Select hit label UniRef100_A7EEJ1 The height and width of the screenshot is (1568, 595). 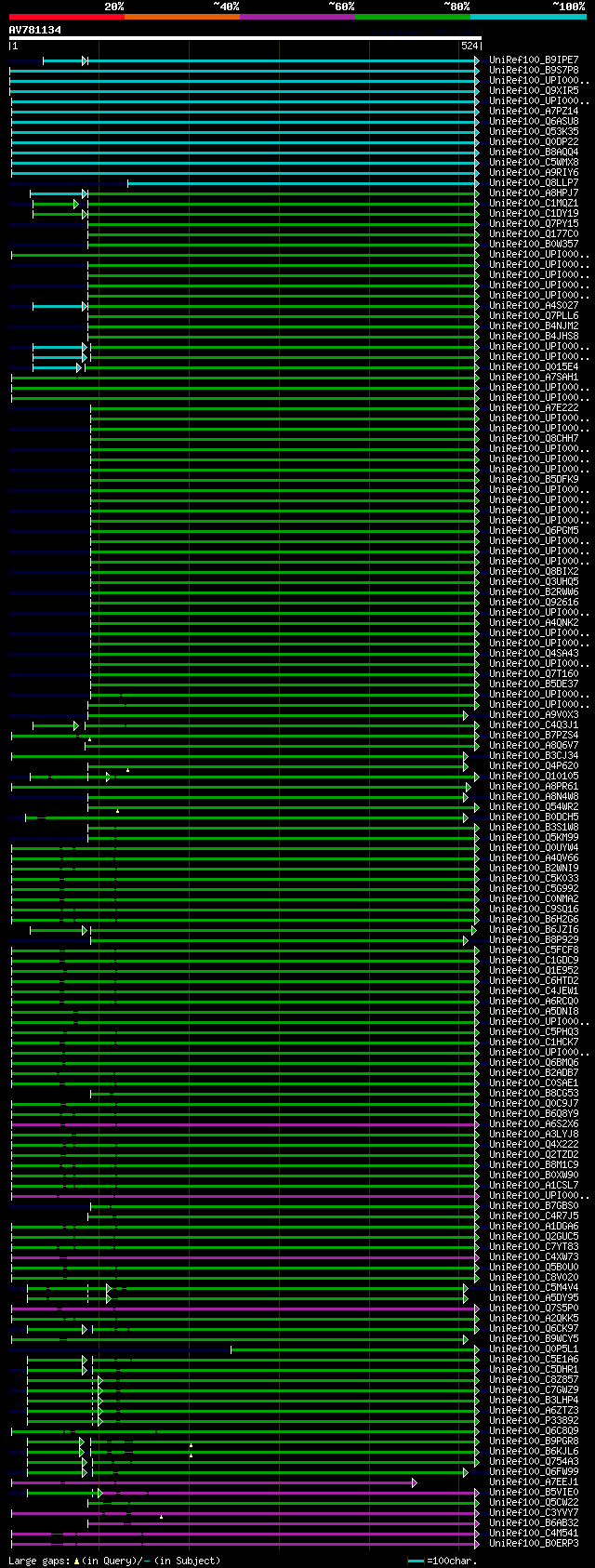tap(534, 1482)
